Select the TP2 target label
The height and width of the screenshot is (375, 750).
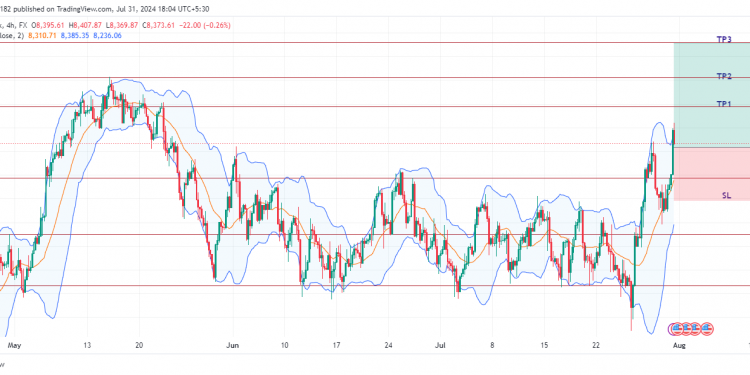[x=724, y=76]
